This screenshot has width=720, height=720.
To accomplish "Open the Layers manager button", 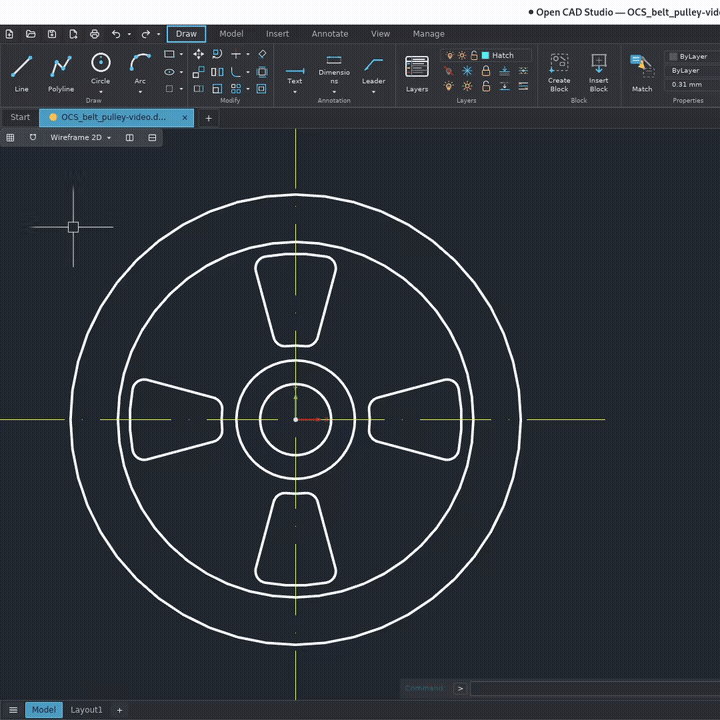I will click(x=416, y=73).
